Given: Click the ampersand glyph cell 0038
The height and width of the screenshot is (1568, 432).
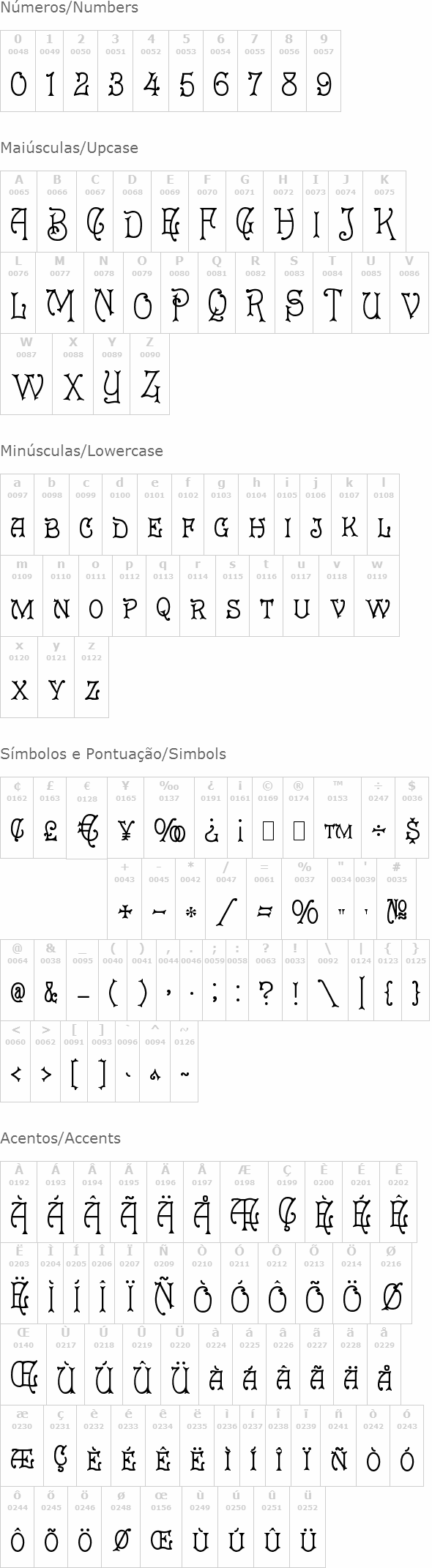Looking at the screenshot, I should coord(51,980).
